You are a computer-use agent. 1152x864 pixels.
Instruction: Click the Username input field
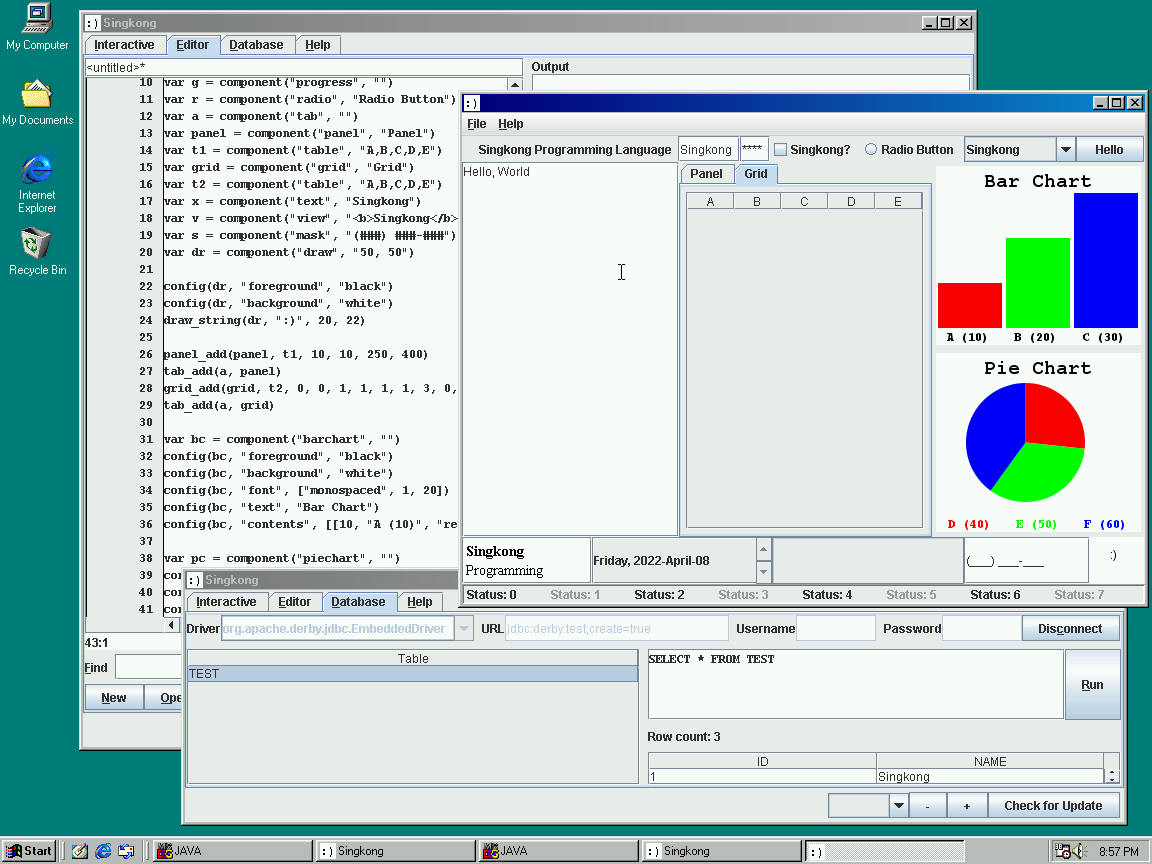pos(835,629)
